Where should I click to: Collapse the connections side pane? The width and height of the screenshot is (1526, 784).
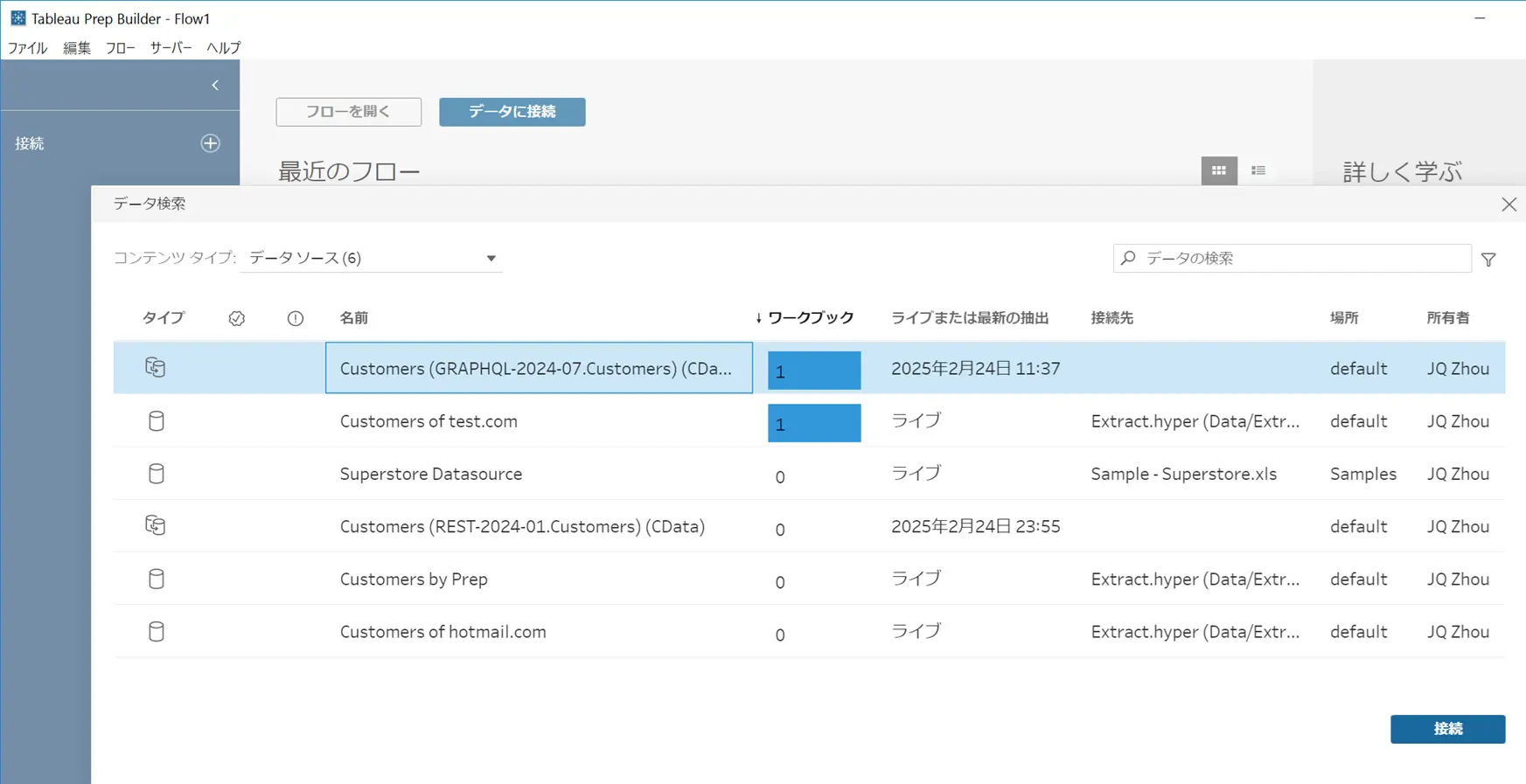pos(215,85)
